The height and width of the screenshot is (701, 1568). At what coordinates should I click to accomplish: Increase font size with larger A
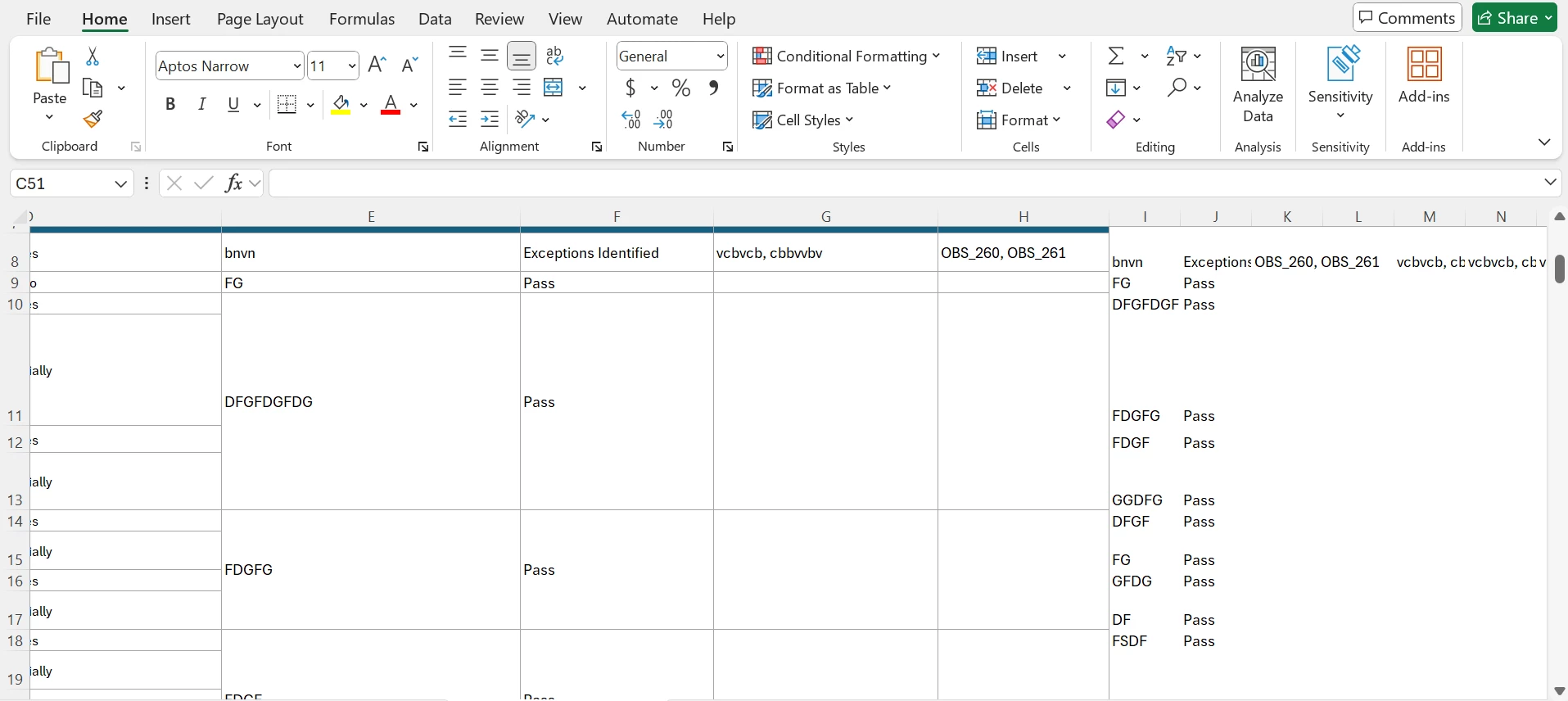[x=377, y=65]
